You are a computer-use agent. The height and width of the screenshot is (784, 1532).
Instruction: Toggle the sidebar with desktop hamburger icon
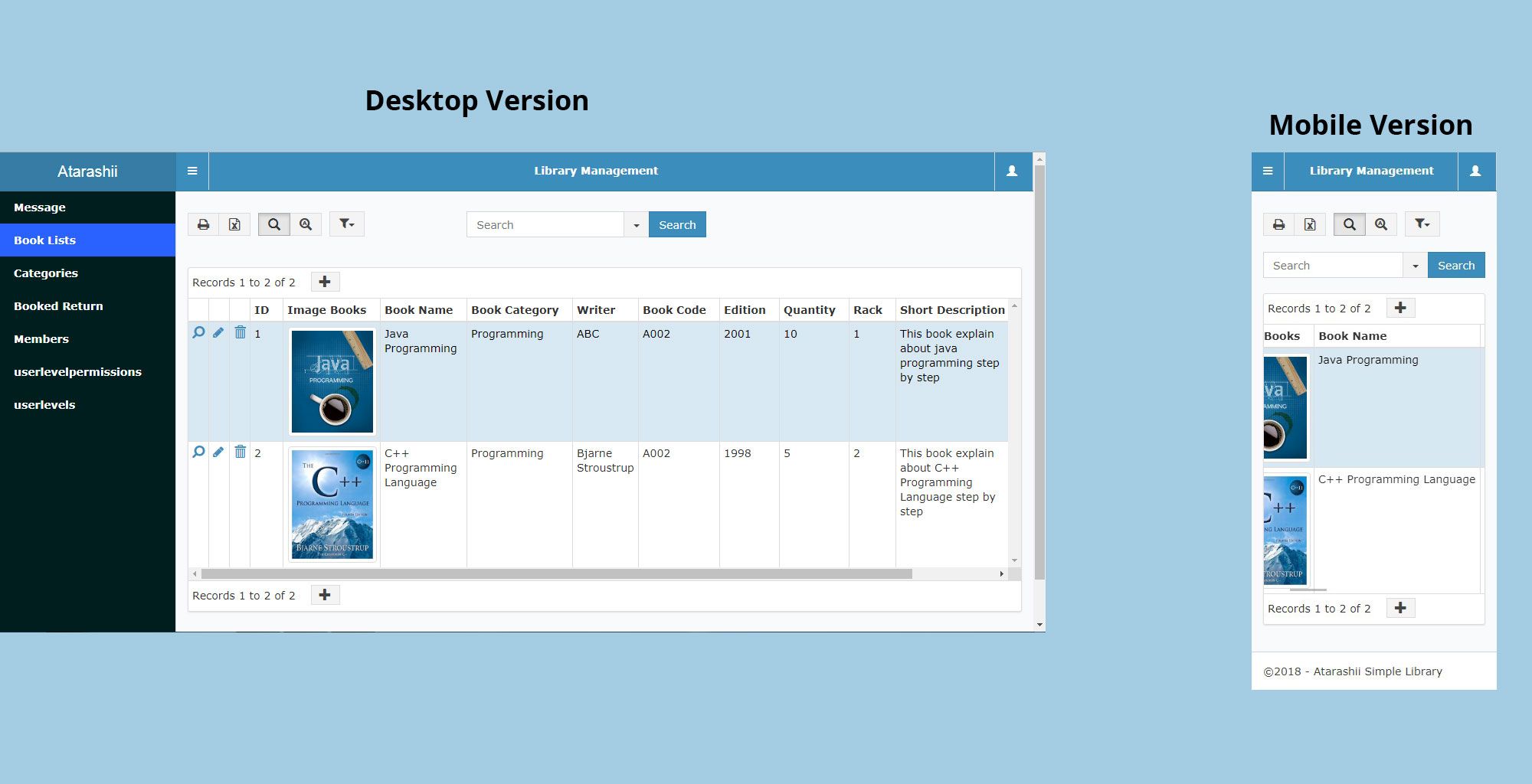[192, 171]
